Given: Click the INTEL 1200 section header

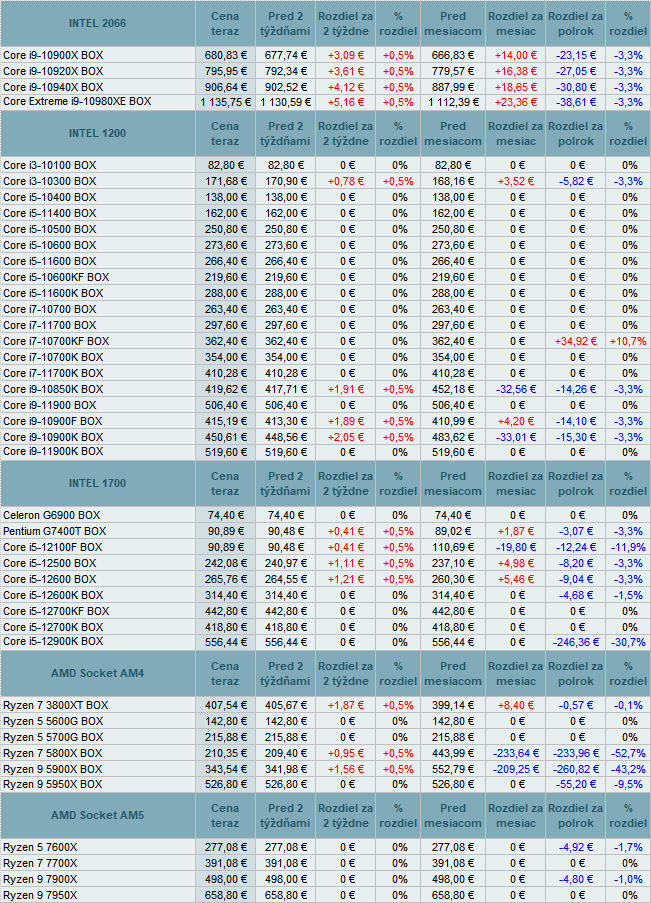Looking at the screenshot, I should [x=98, y=133].
